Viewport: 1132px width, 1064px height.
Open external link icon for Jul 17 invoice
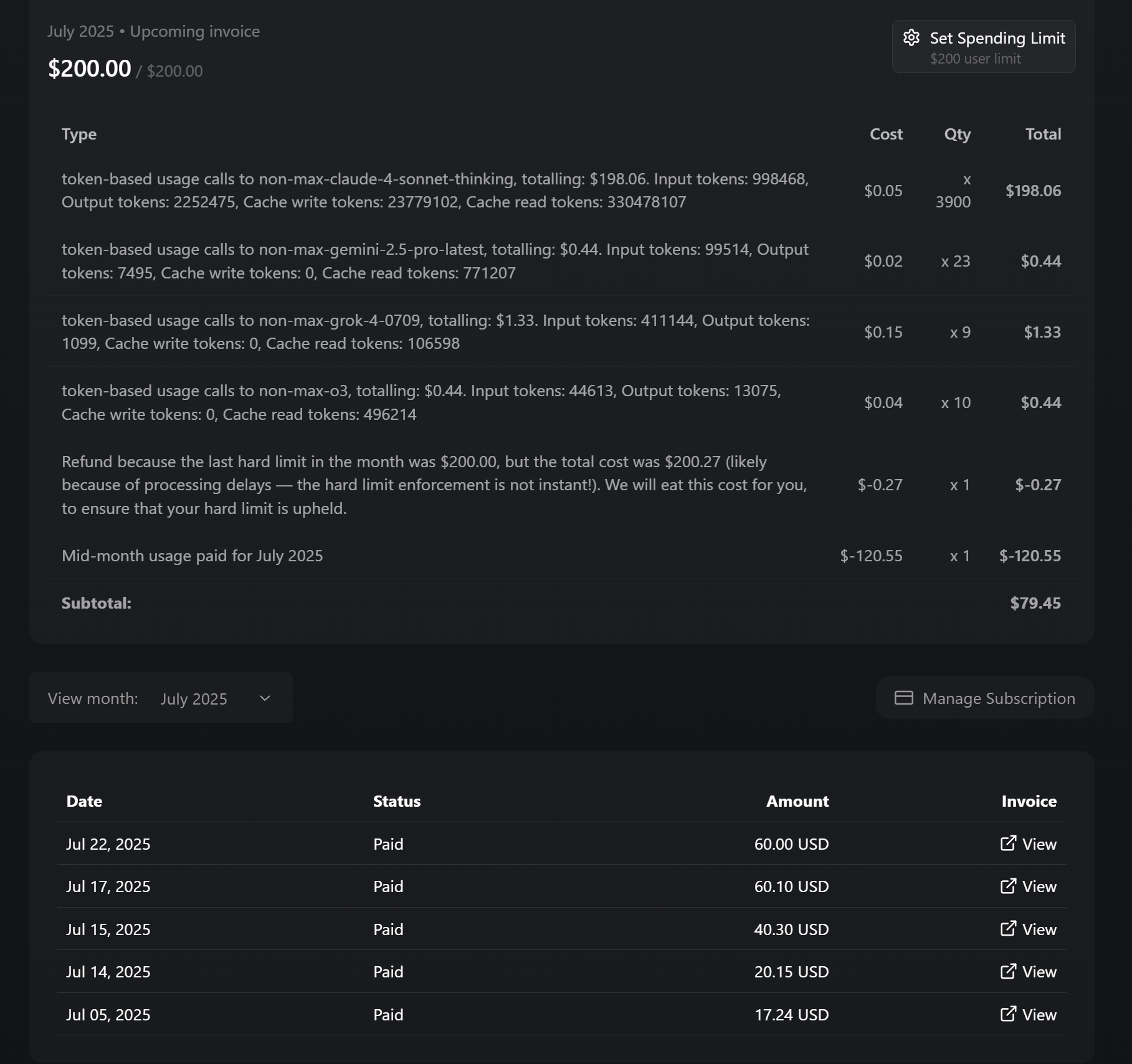(1008, 886)
